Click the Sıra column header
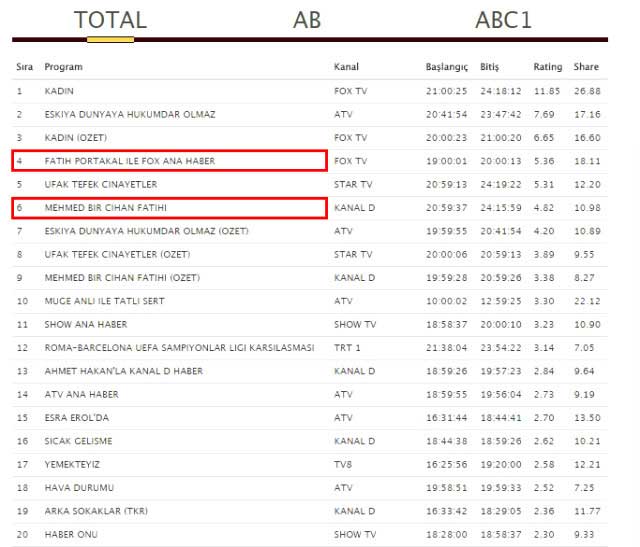This screenshot has width=640, height=547. click(x=24, y=67)
